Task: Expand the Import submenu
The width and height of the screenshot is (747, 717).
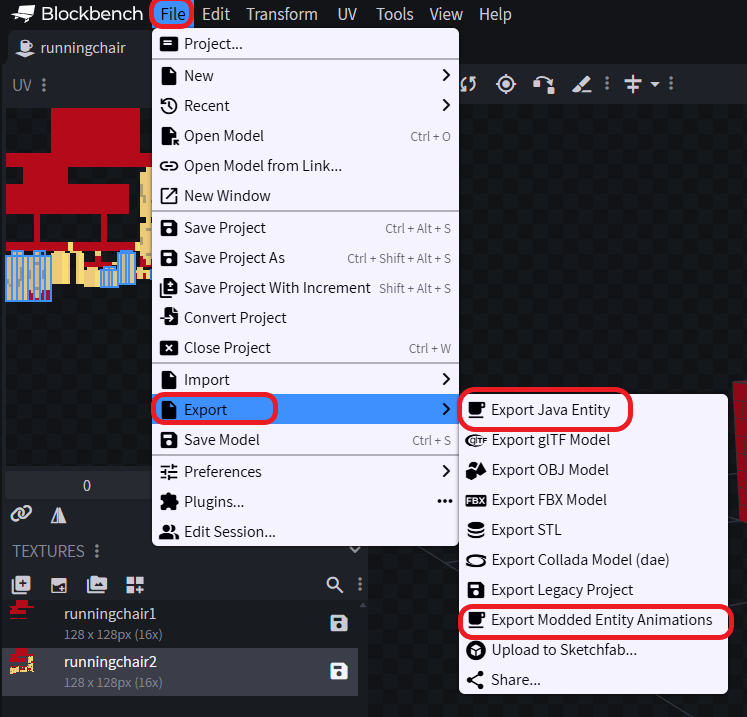Action: coord(305,380)
